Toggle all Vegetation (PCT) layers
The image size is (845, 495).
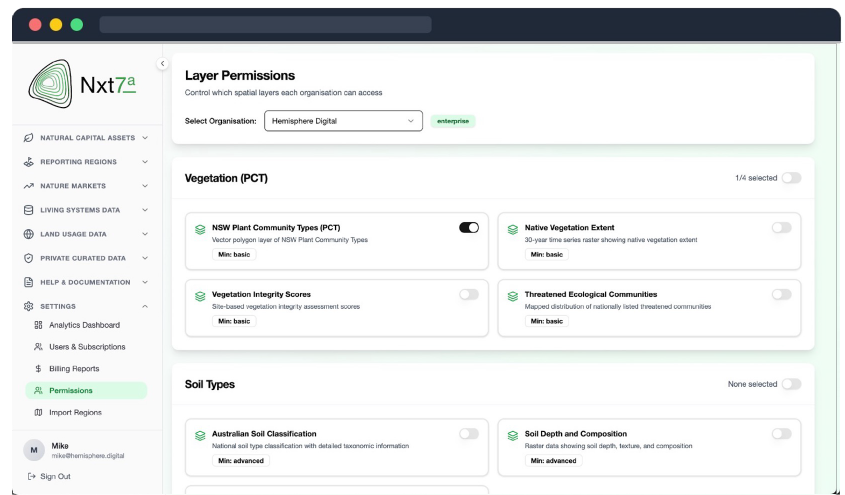coord(791,178)
